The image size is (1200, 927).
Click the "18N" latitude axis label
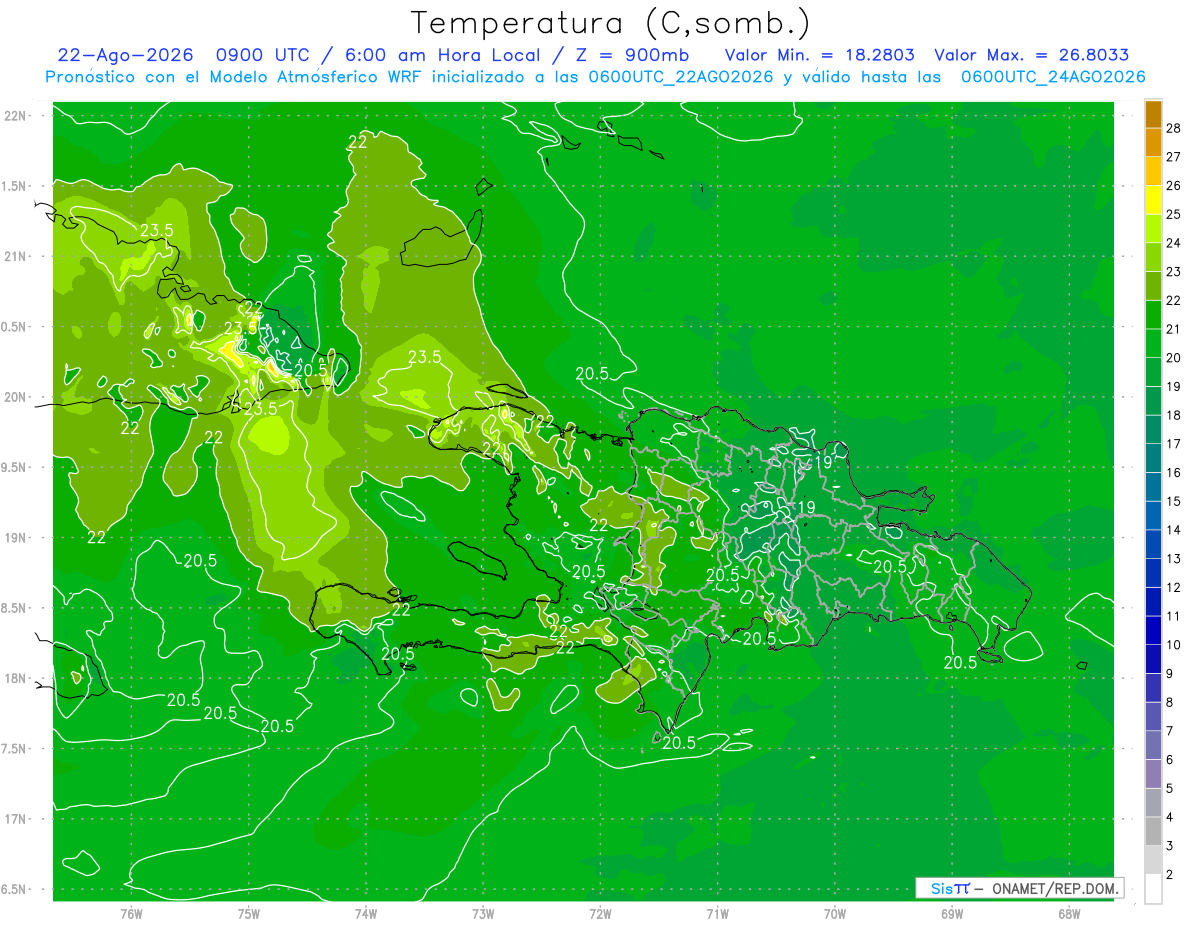tap(15, 678)
